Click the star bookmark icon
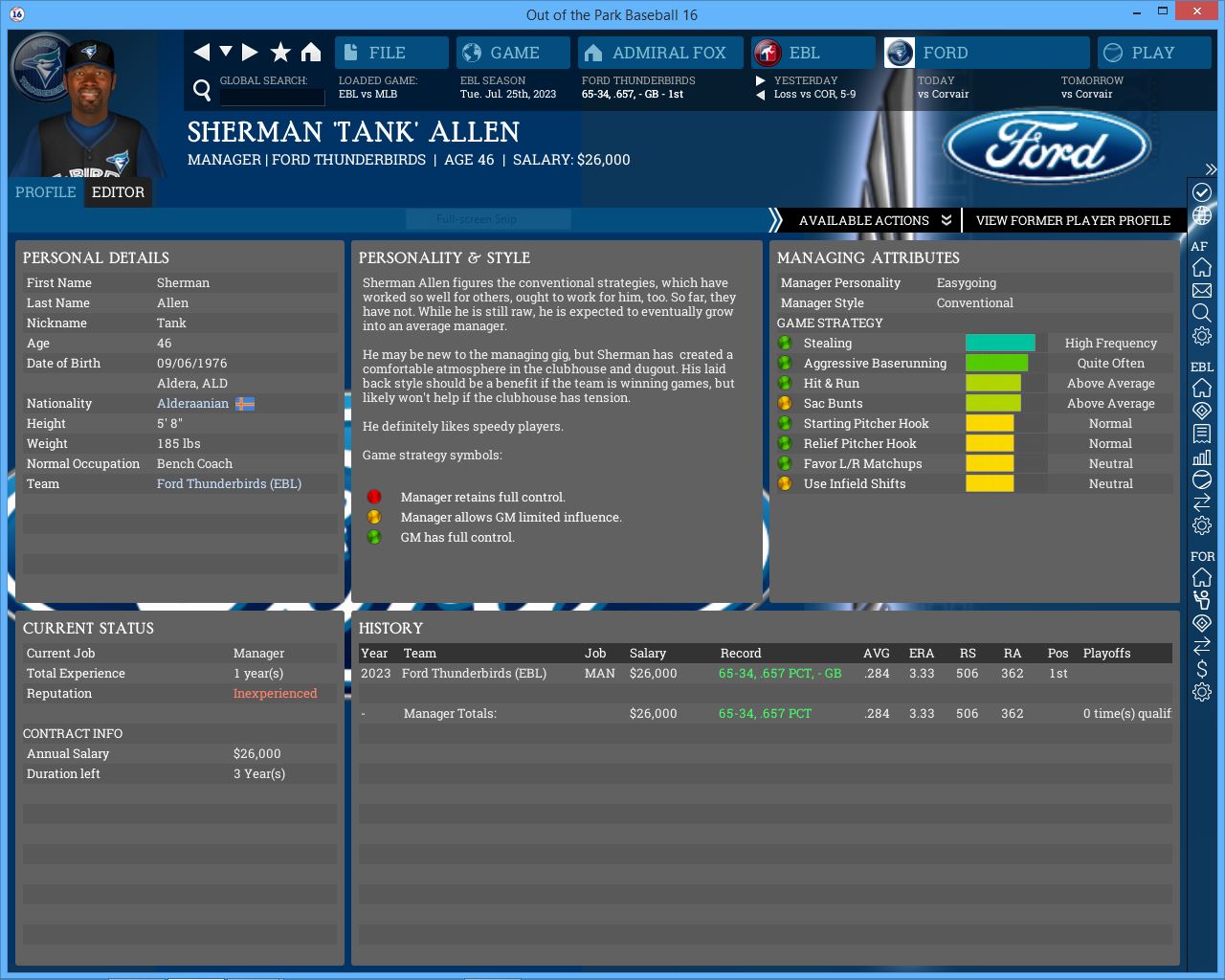Image resolution: width=1225 pixels, height=980 pixels. pos(280,52)
